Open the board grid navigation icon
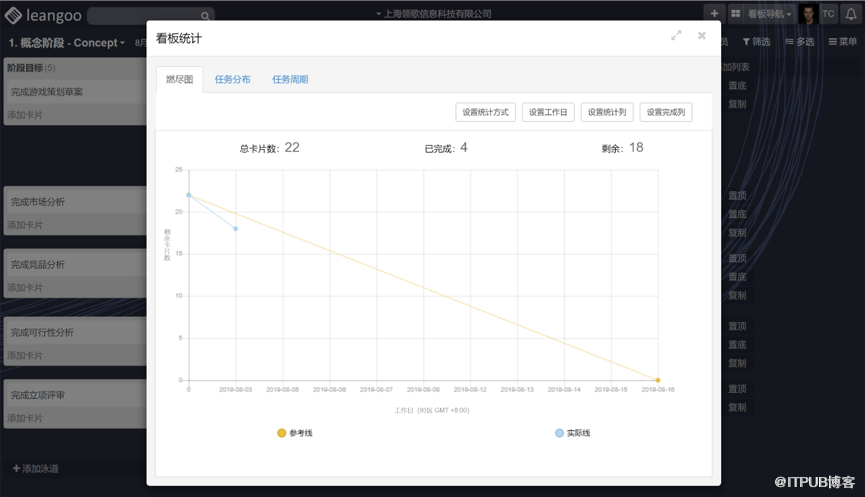The width and height of the screenshot is (865, 497). click(x=735, y=14)
